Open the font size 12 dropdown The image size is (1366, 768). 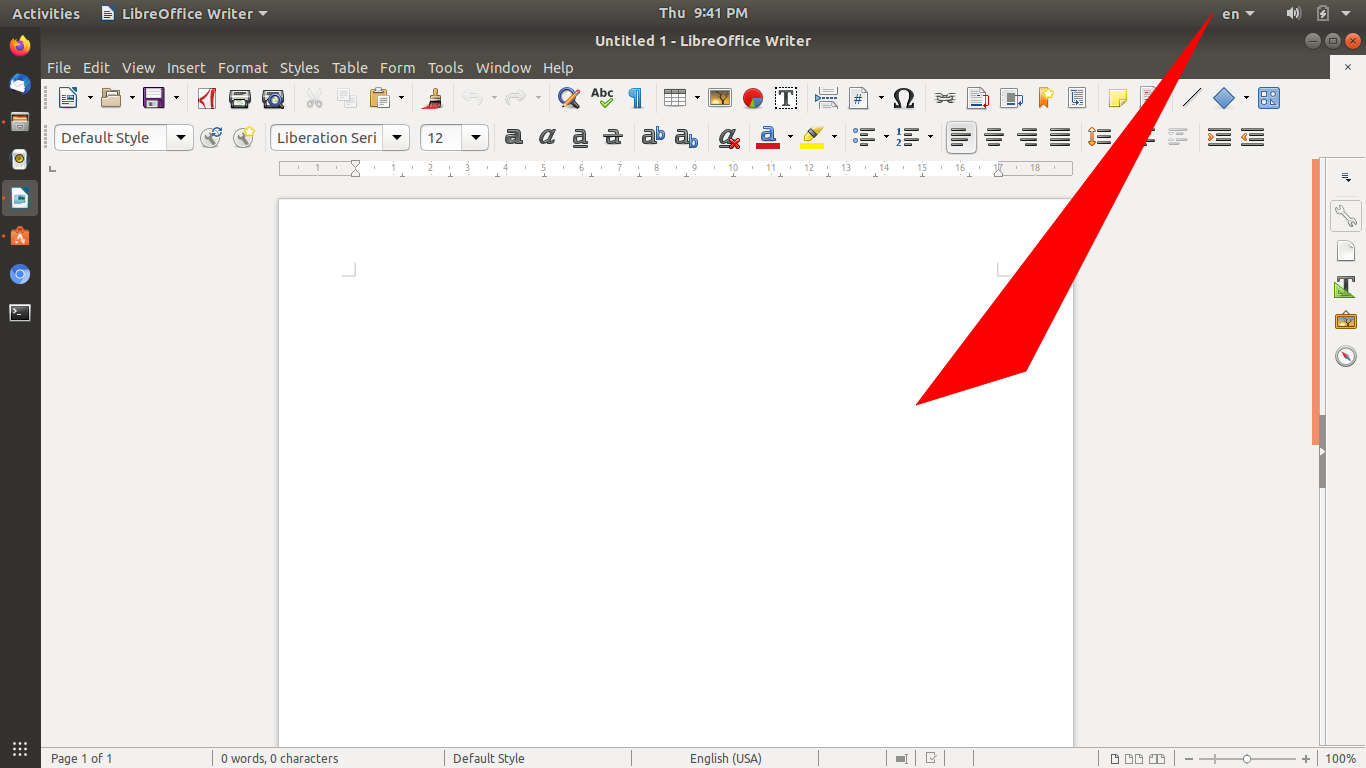point(476,138)
